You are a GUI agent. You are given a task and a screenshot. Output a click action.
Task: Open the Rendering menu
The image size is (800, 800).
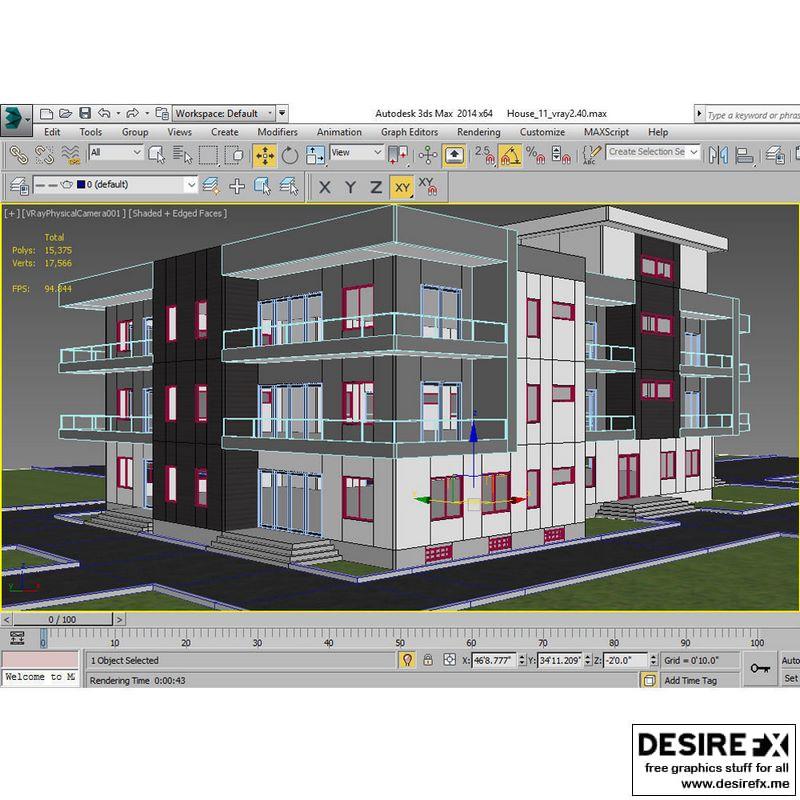click(478, 132)
